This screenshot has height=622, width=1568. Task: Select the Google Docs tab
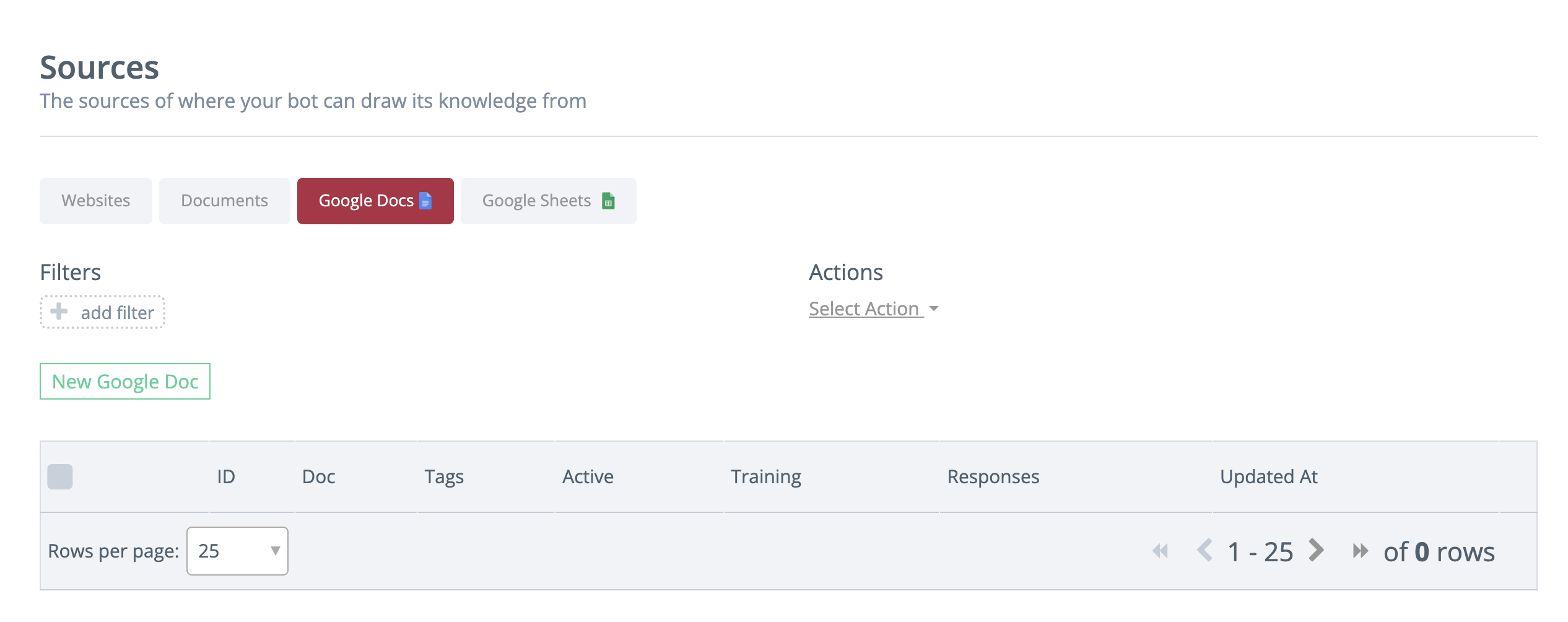click(x=375, y=201)
